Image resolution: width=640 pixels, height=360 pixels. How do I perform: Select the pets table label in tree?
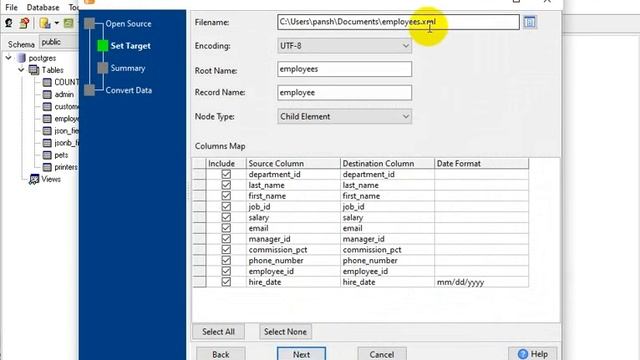[61, 156]
